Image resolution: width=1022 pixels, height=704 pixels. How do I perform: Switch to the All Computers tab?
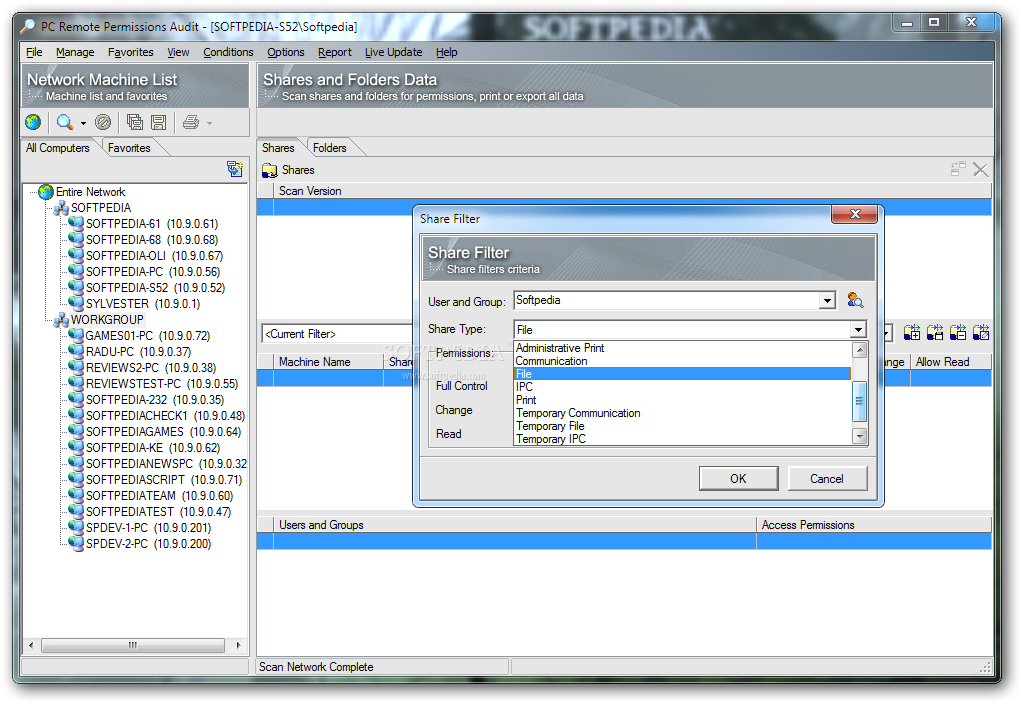pos(57,148)
